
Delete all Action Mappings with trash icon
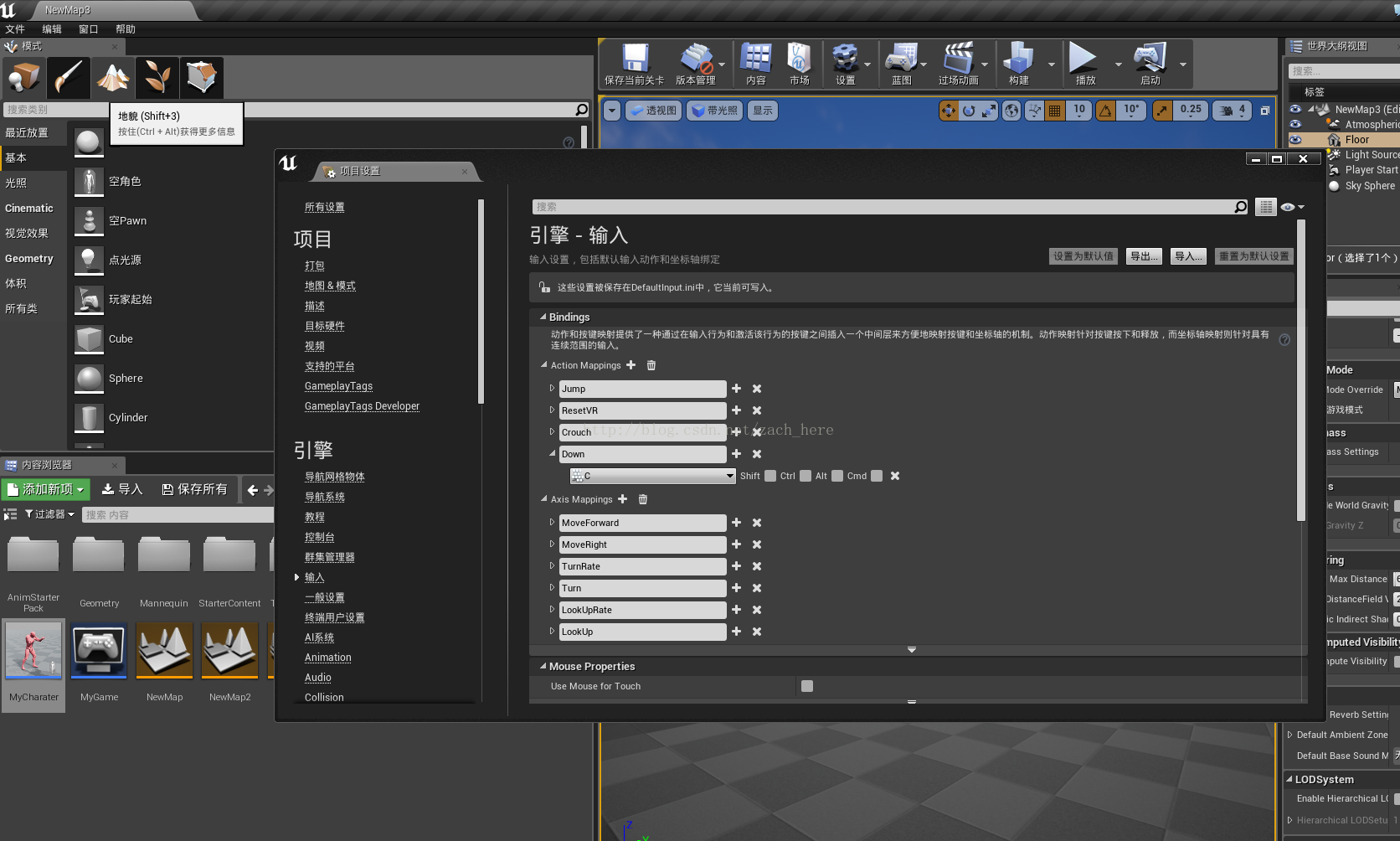651,365
